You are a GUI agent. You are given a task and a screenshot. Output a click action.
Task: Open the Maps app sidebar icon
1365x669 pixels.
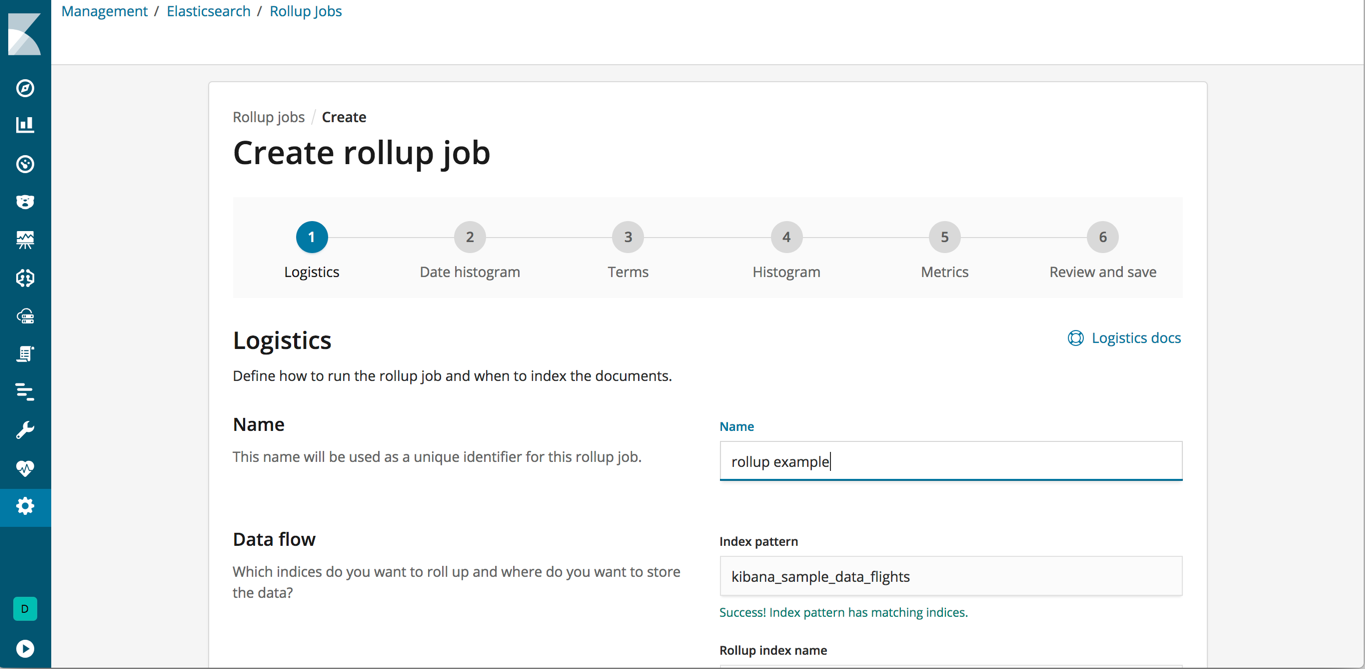(24, 239)
